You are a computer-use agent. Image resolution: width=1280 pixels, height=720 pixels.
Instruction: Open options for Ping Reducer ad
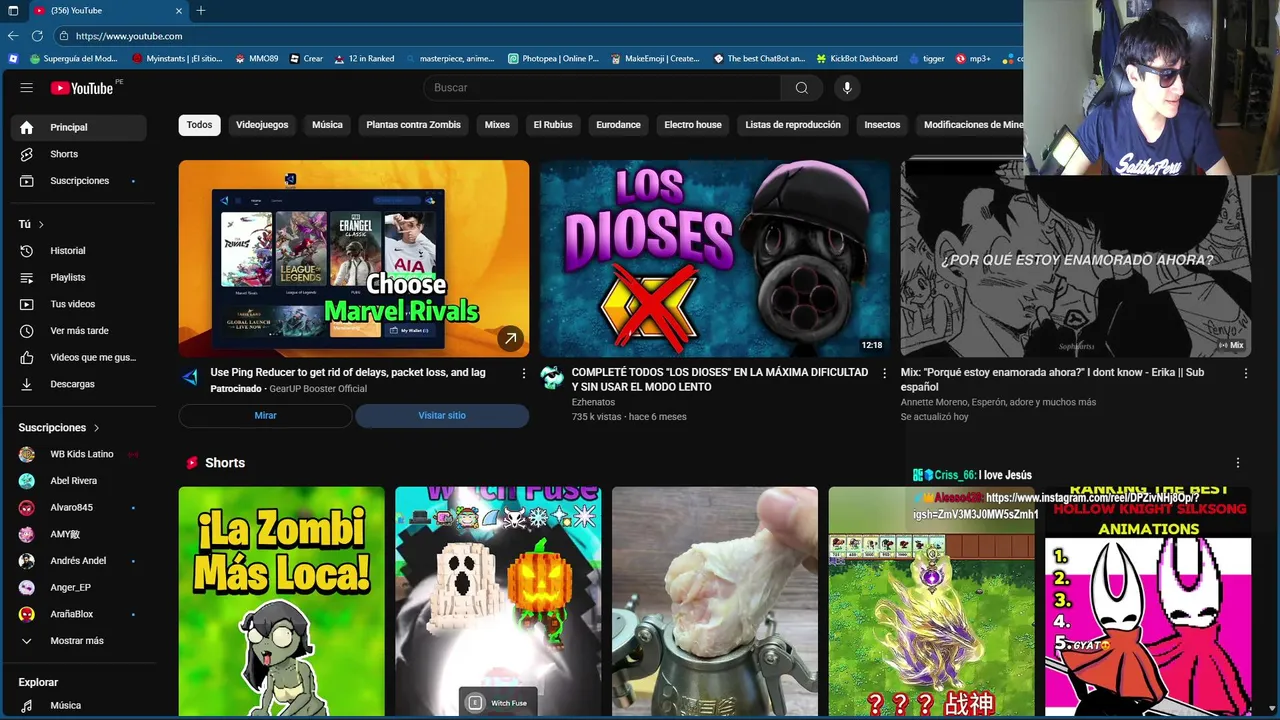[x=523, y=373]
